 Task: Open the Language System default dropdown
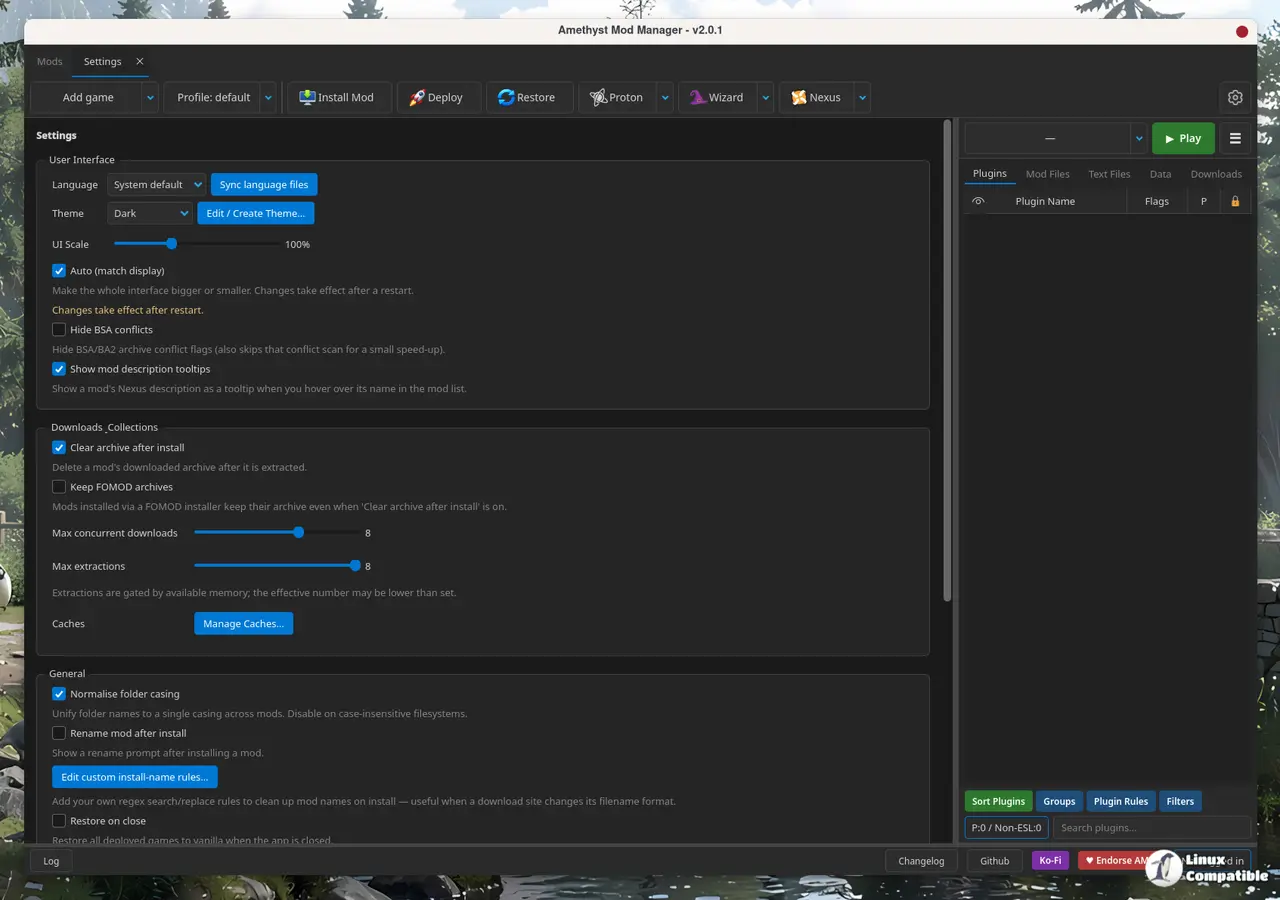tap(156, 185)
